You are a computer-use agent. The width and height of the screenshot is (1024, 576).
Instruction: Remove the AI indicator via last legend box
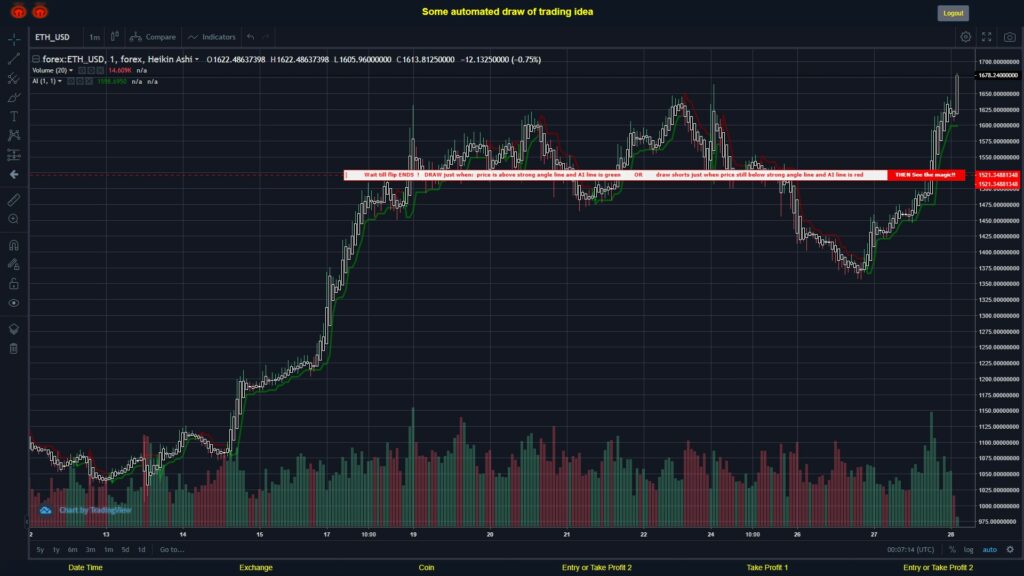click(89, 82)
